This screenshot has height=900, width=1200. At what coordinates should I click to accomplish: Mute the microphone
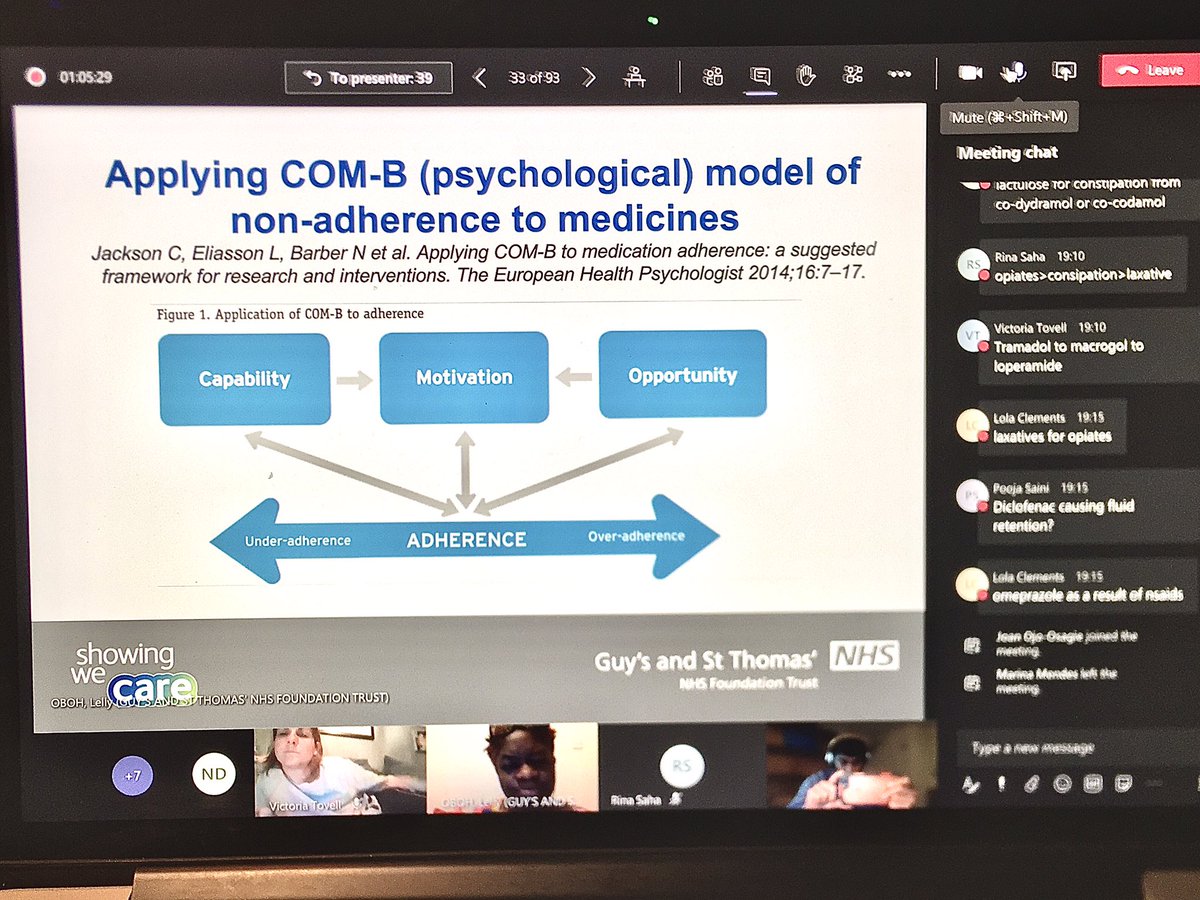click(x=1014, y=72)
